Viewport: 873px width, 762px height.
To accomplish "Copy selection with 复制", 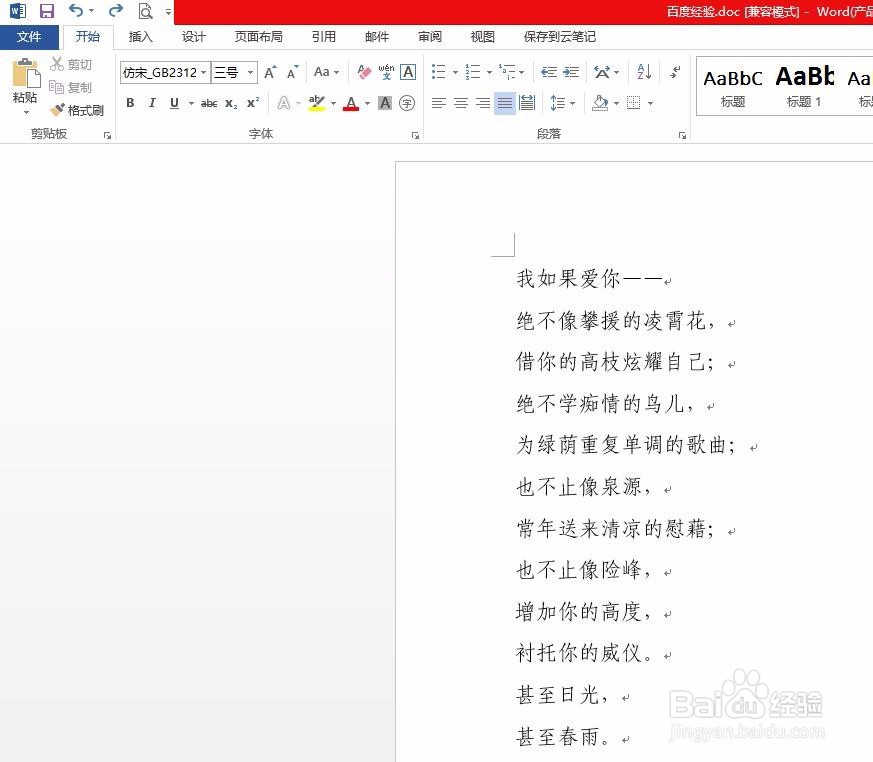I will coord(71,87).
